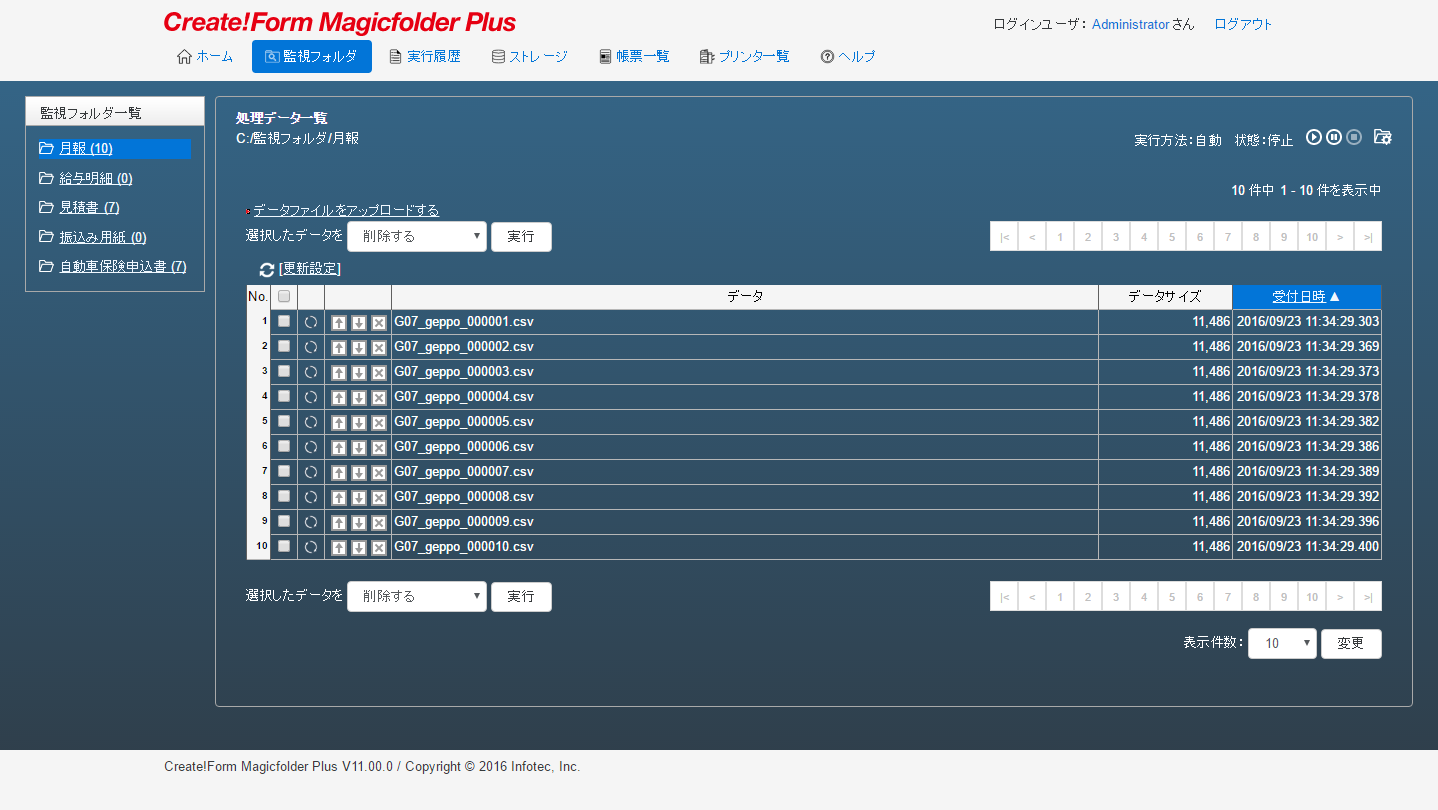Image resolution: width=1438 pixels, height=810 pixels.
Task: Delete G07_geppo_000006.csv with its X icon
Action: click(x=379, y=447)
